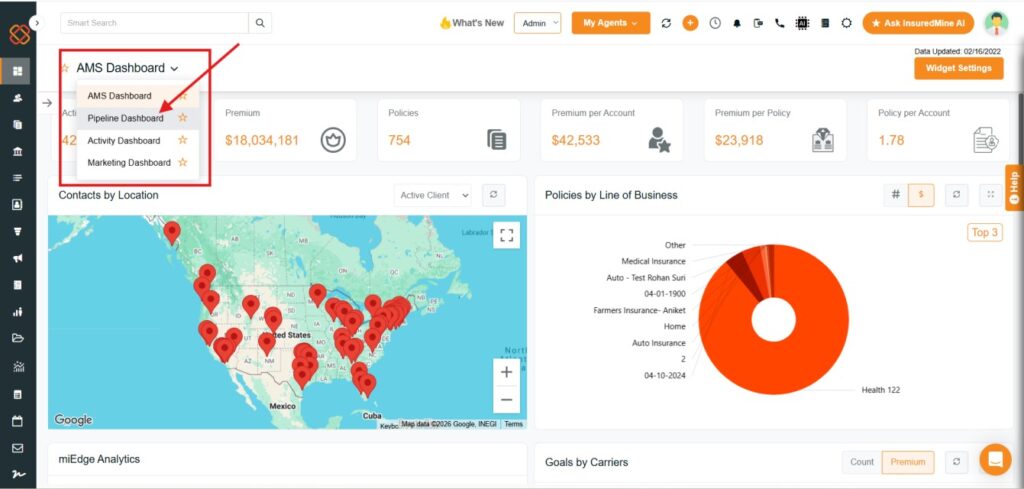Screen dimensions: 1024x489
Task: Expand the My Agents dropdown
Action: tap(611, 23)
